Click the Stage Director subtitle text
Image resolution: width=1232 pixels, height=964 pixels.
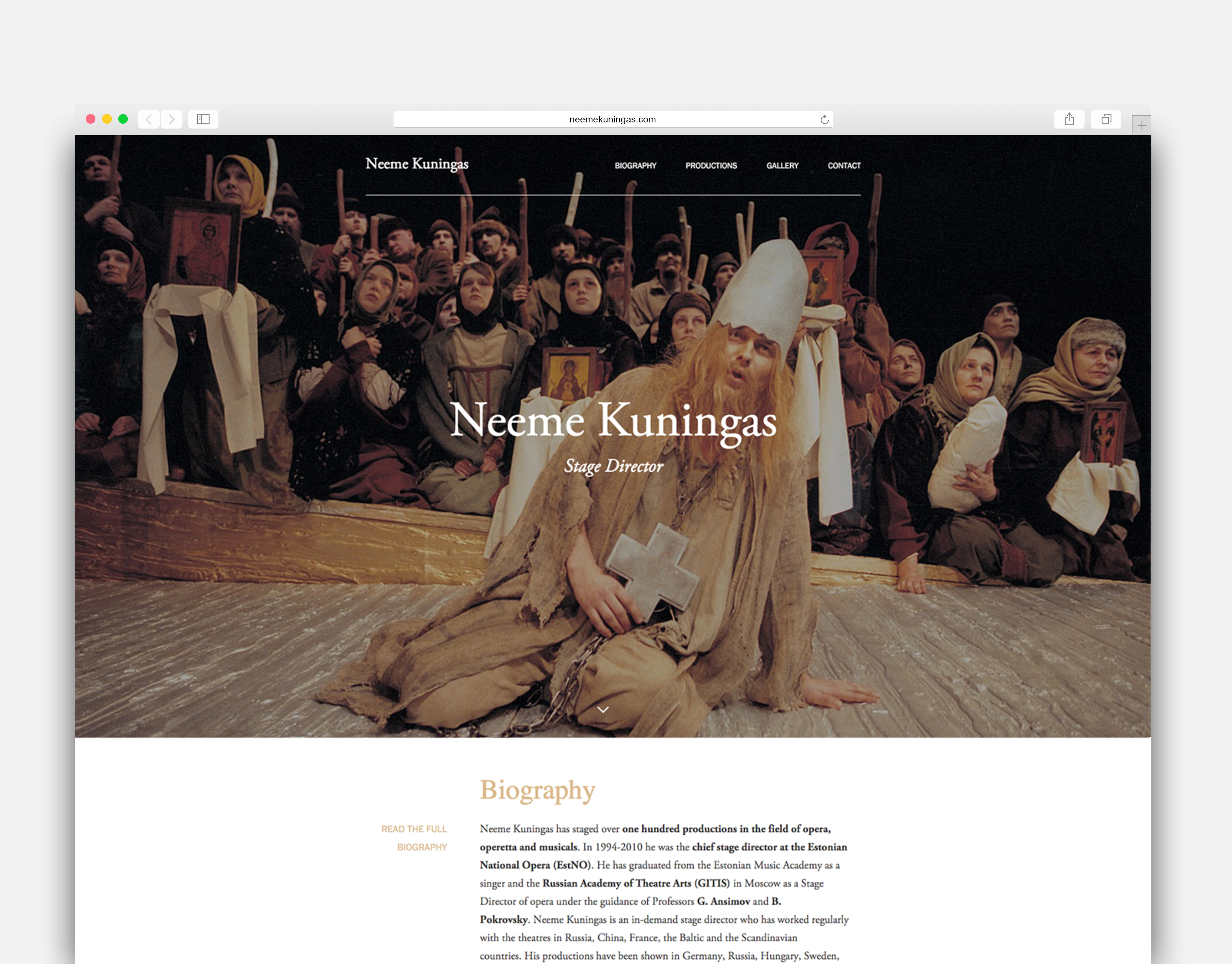(x=613, y=466)
